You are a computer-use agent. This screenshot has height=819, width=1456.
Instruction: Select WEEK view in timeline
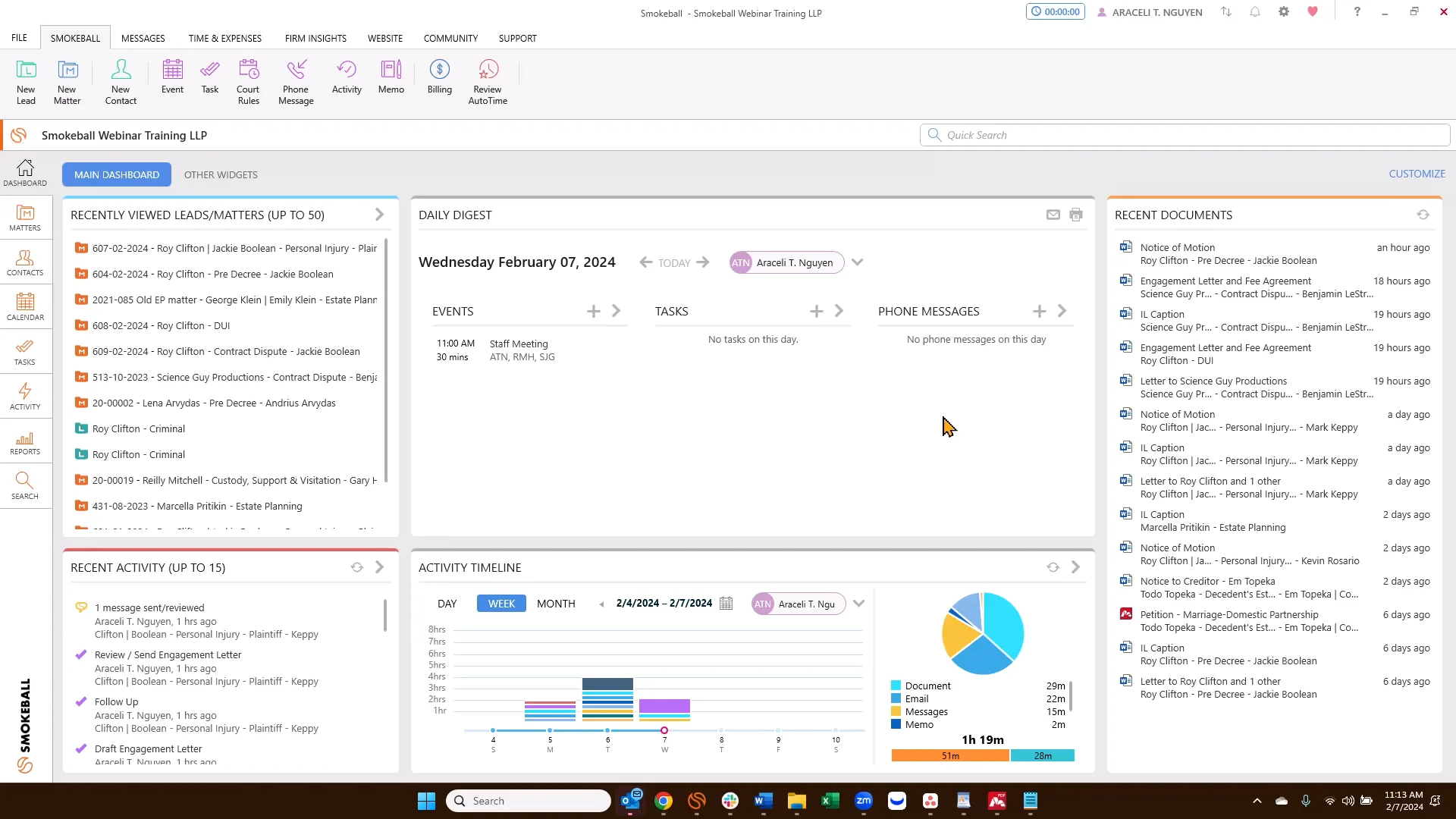[501, 604]
